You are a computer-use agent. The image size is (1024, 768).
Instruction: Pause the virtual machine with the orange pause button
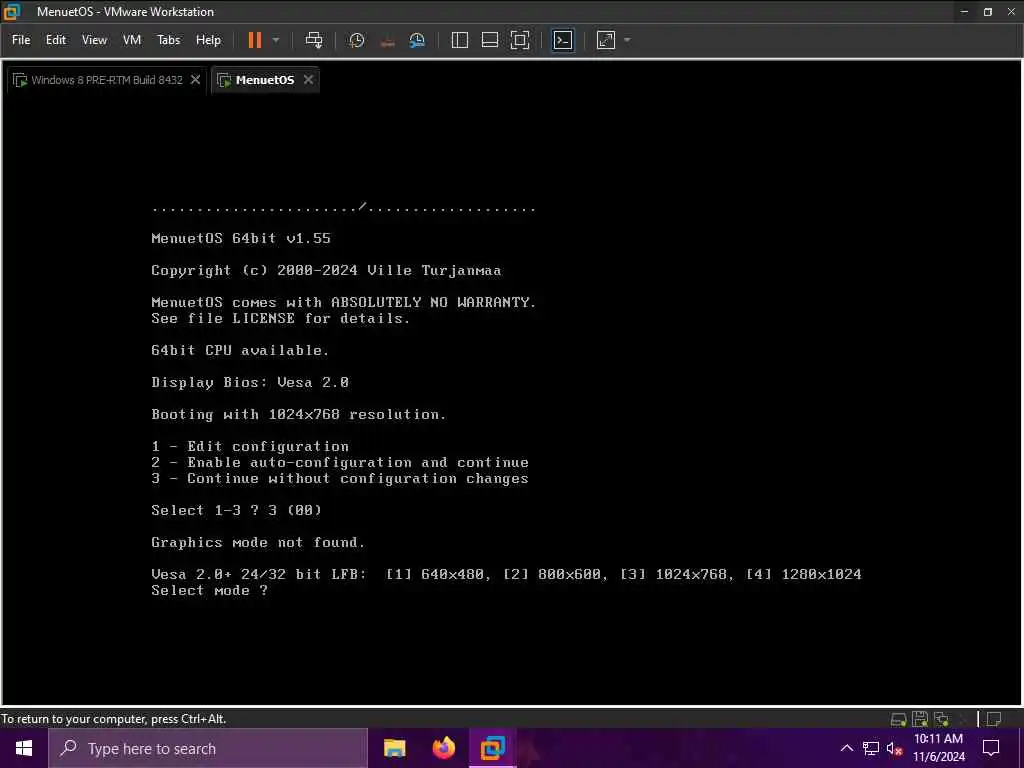point(255,40)
